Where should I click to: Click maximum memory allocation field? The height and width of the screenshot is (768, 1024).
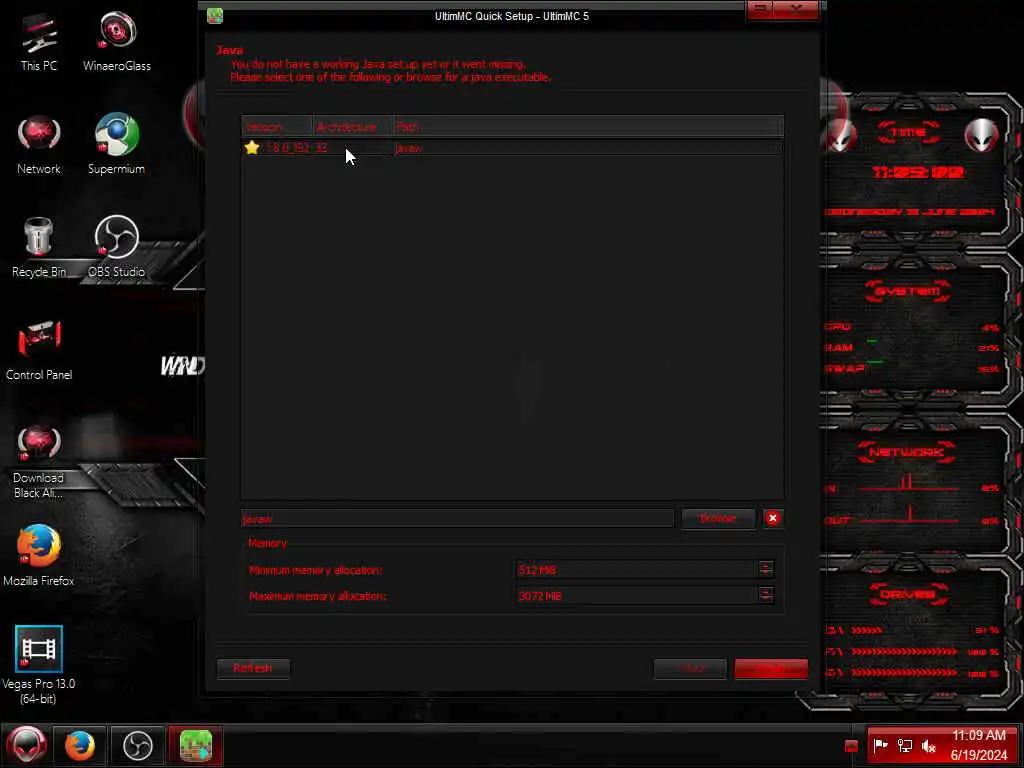pos(637,596)
